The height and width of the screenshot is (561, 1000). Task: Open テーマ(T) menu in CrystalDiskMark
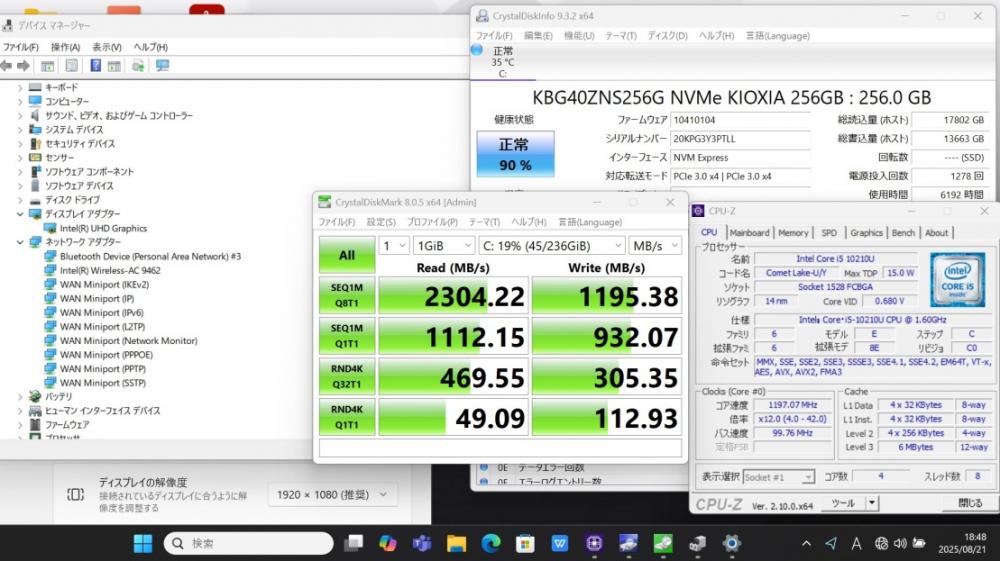tap(484, 222)
